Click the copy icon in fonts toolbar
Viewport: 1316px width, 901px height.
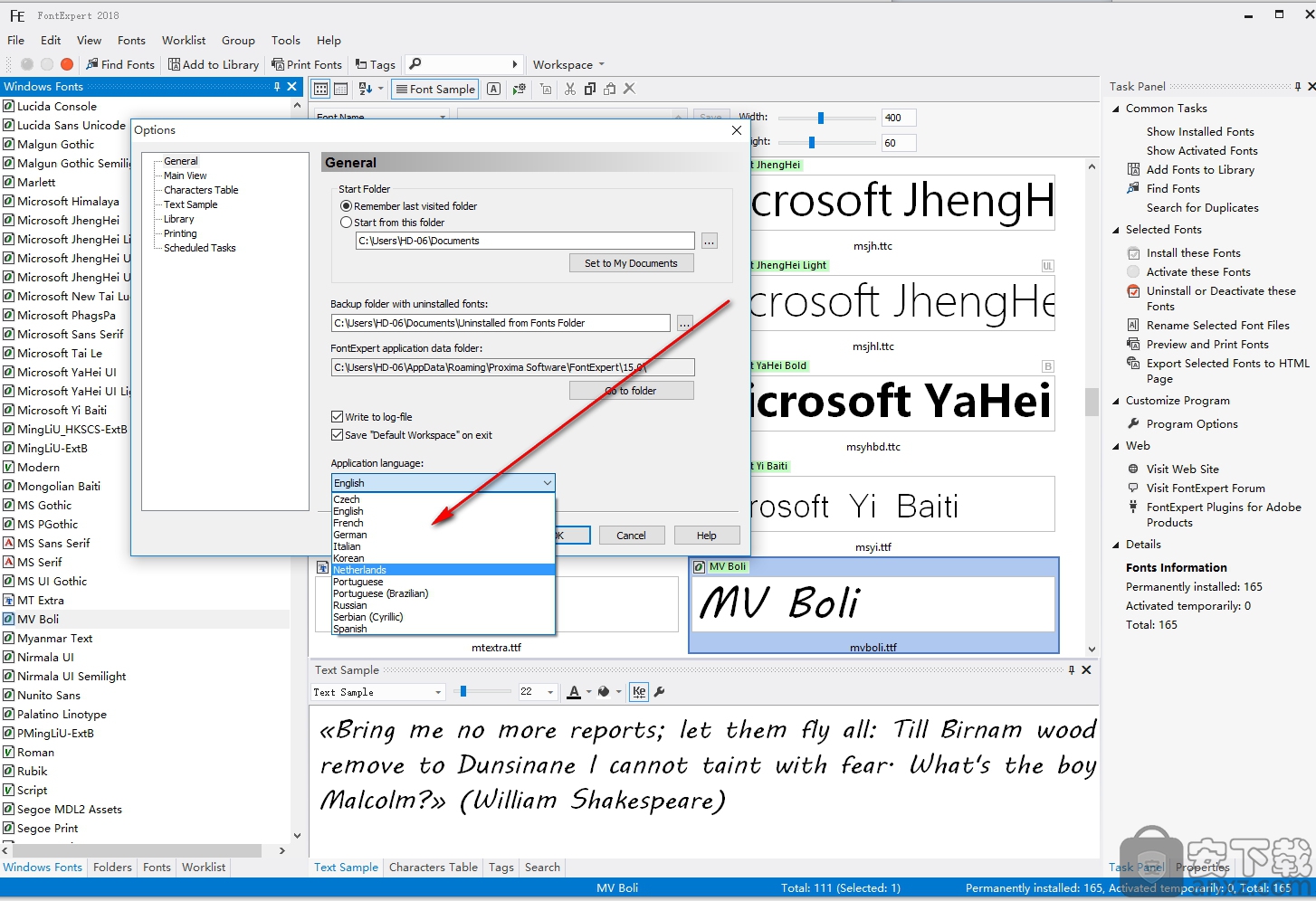pyautogui.click(x=590, y=89)
